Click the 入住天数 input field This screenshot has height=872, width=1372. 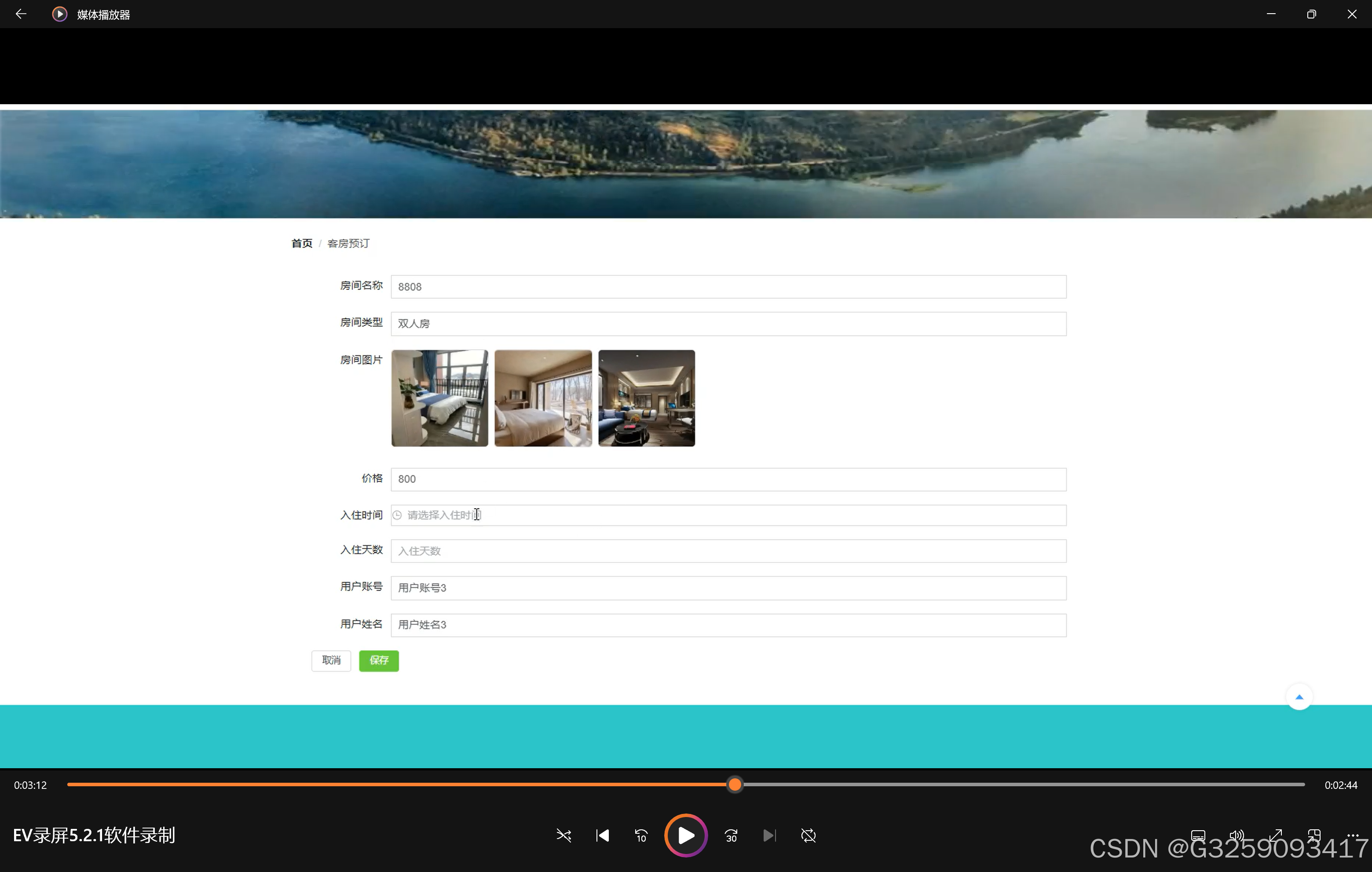pos(728,551)
